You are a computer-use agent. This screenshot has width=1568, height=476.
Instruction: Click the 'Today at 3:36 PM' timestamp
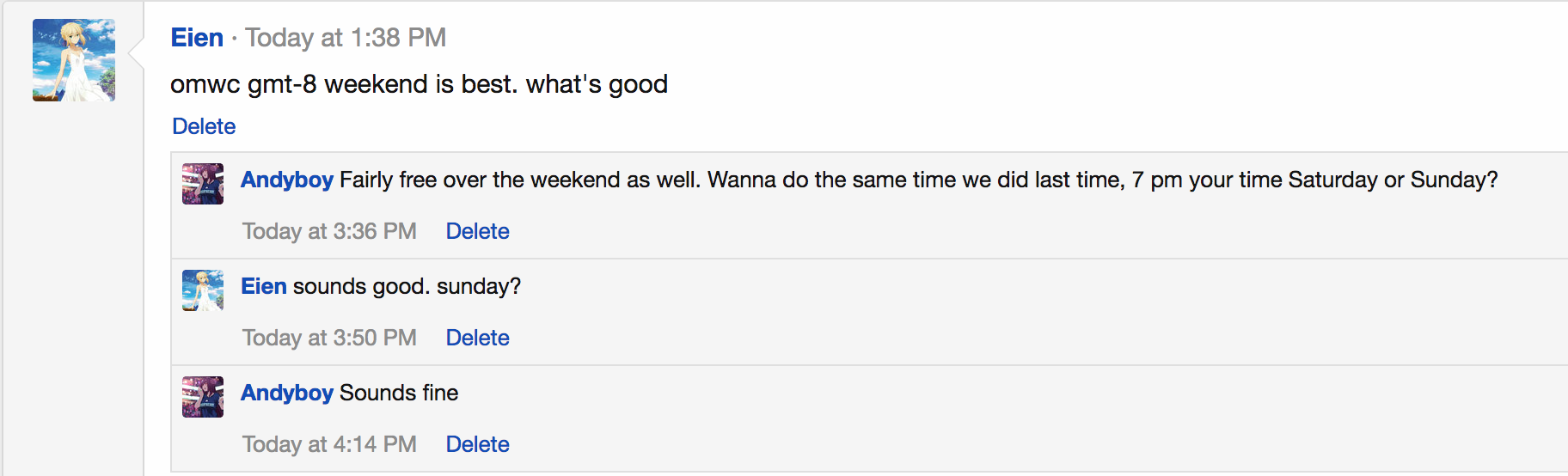(x=329, y=231)
